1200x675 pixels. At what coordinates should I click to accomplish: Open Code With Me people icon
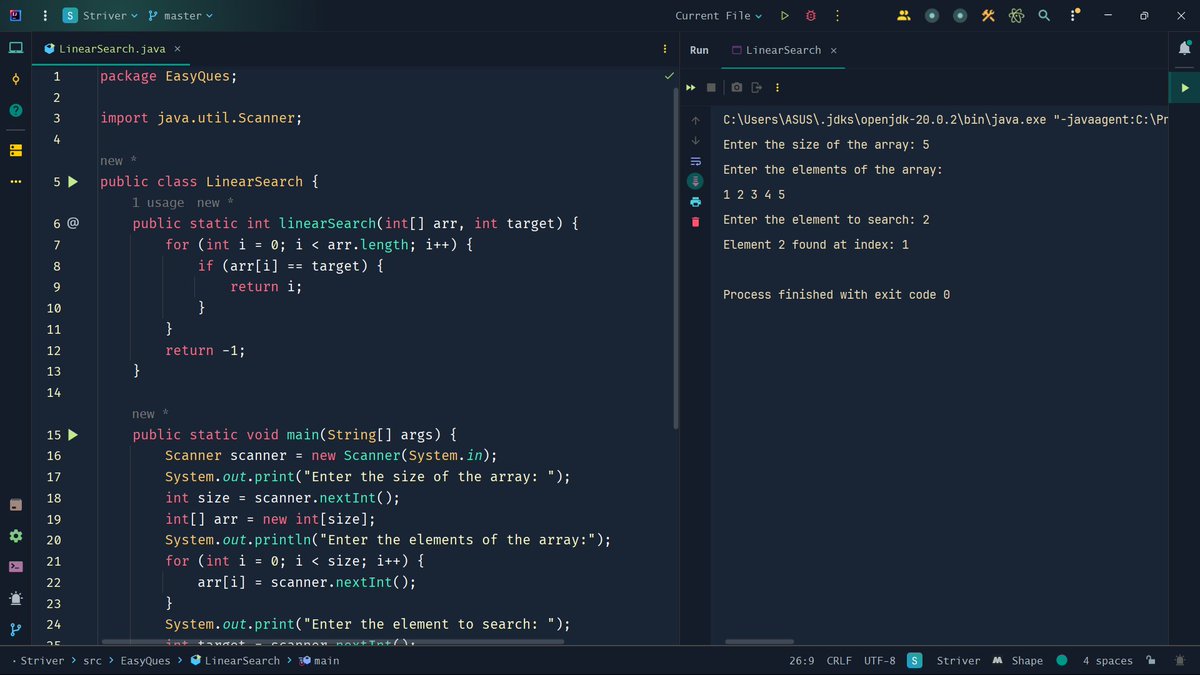pyautogui.click(x=904, y=16)
